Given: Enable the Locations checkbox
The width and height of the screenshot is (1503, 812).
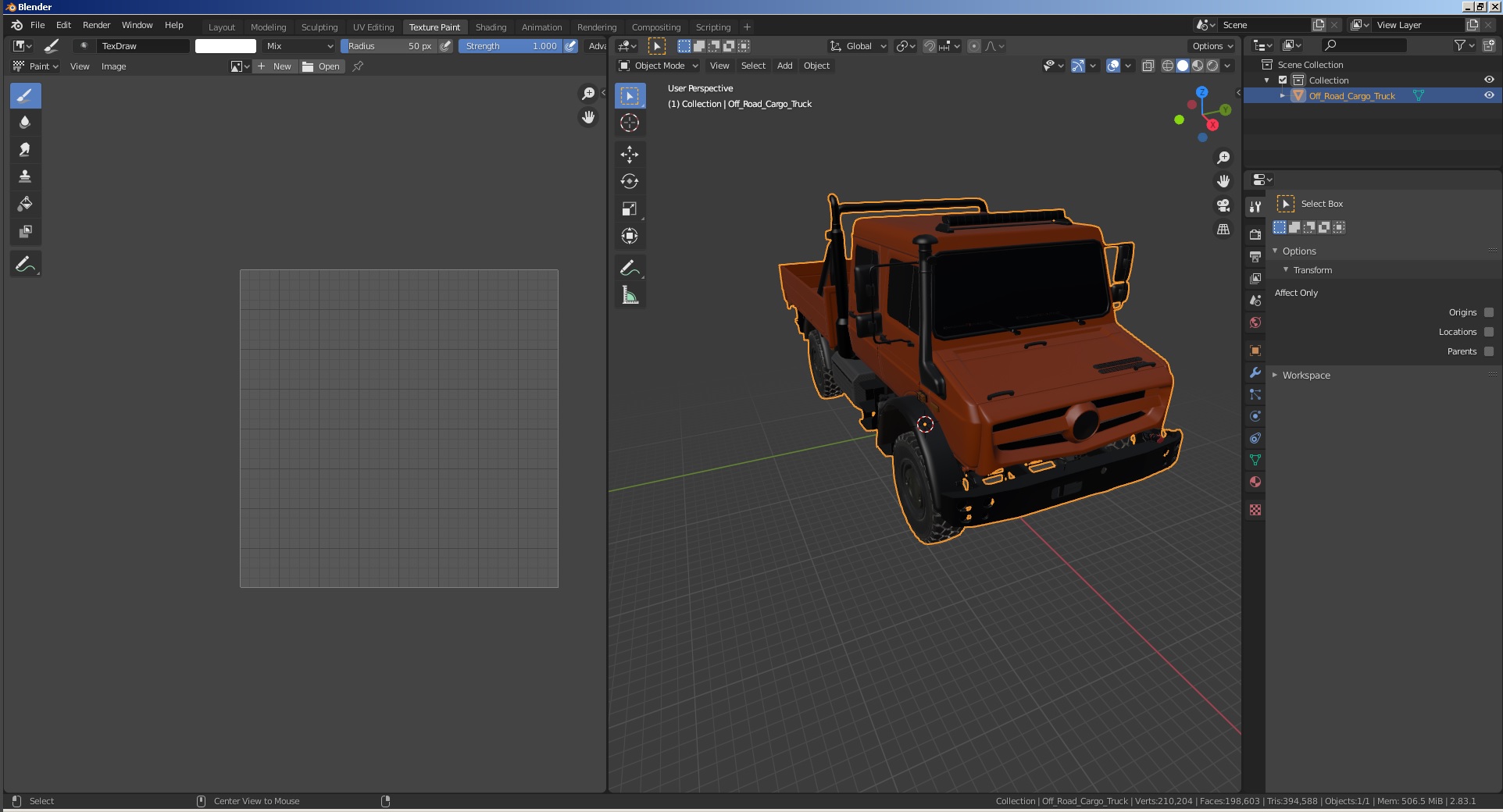Looking at the screenshot, I should pyautogui.click(x=1489, y=332).
